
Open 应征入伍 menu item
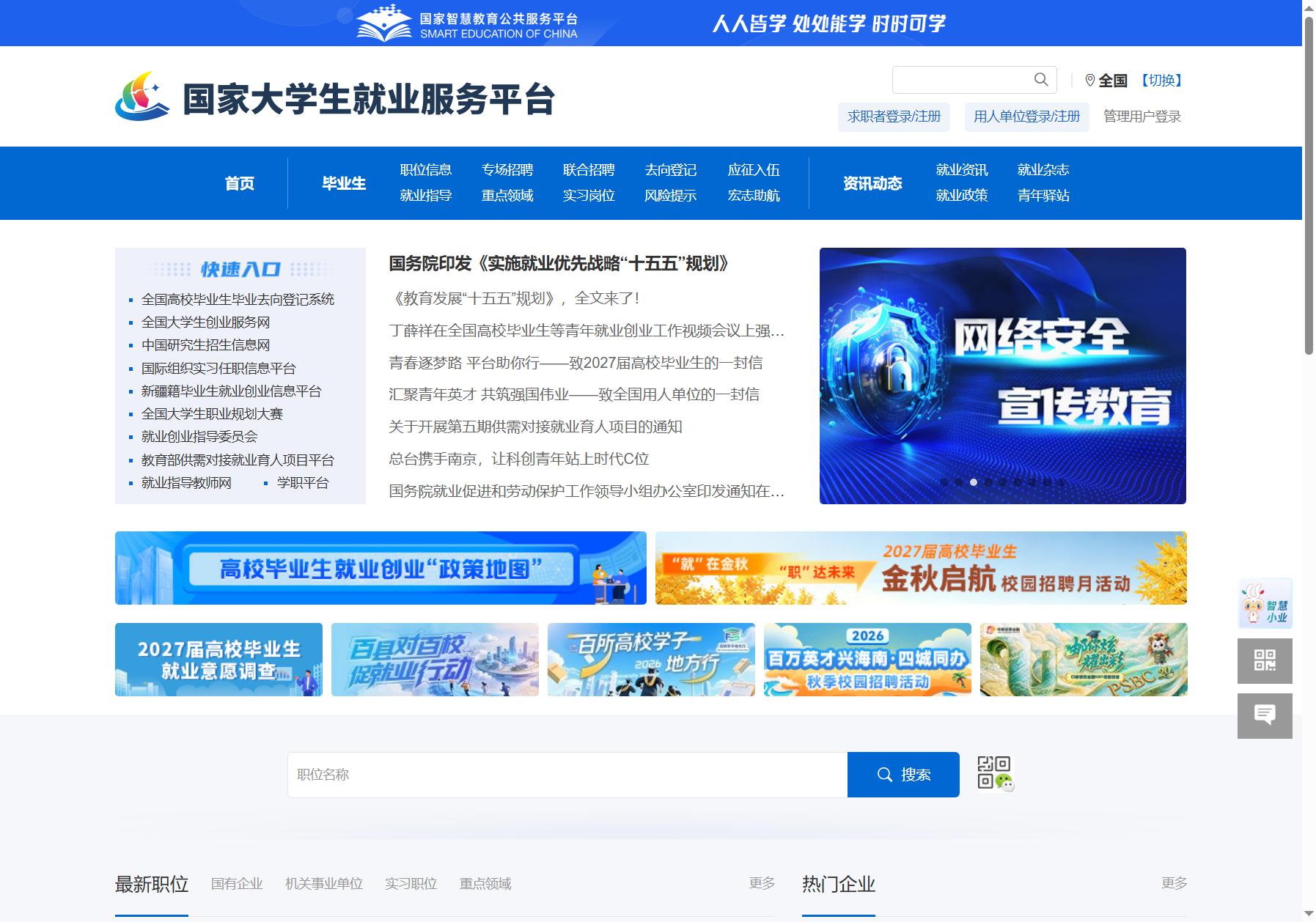pos(754,170)
